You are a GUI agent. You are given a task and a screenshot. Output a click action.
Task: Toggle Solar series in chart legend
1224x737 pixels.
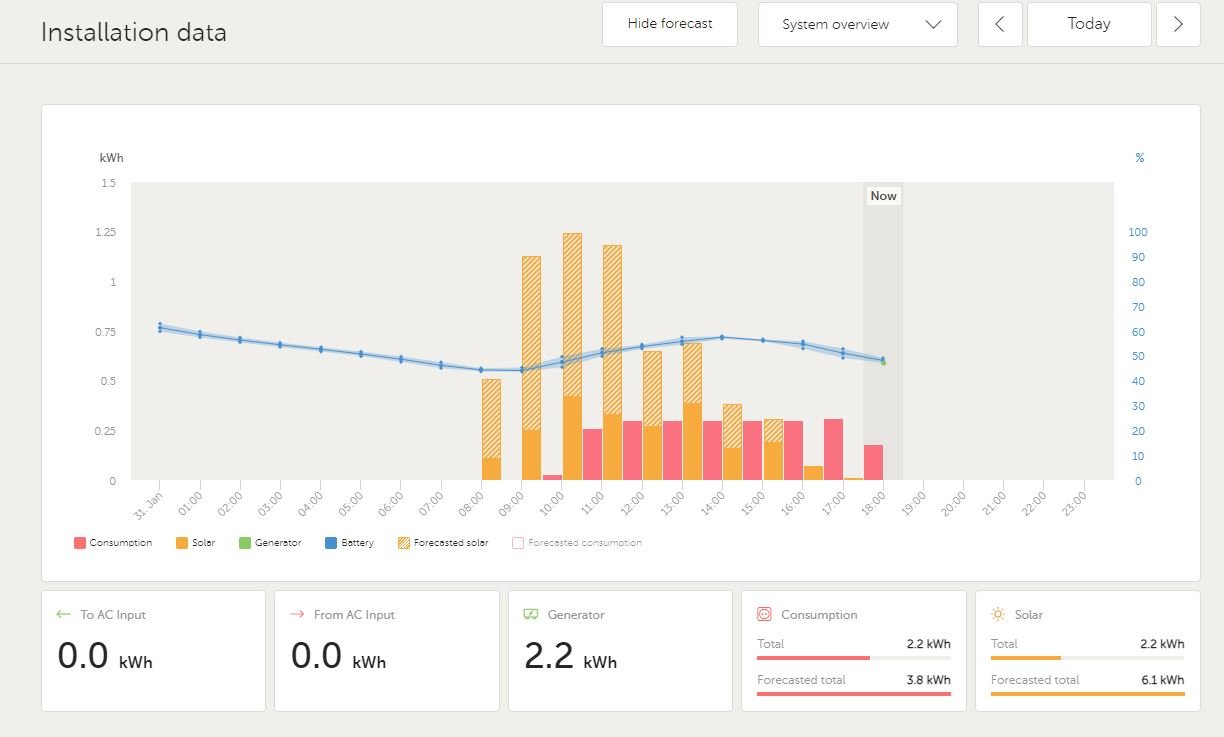pos(195,543)
